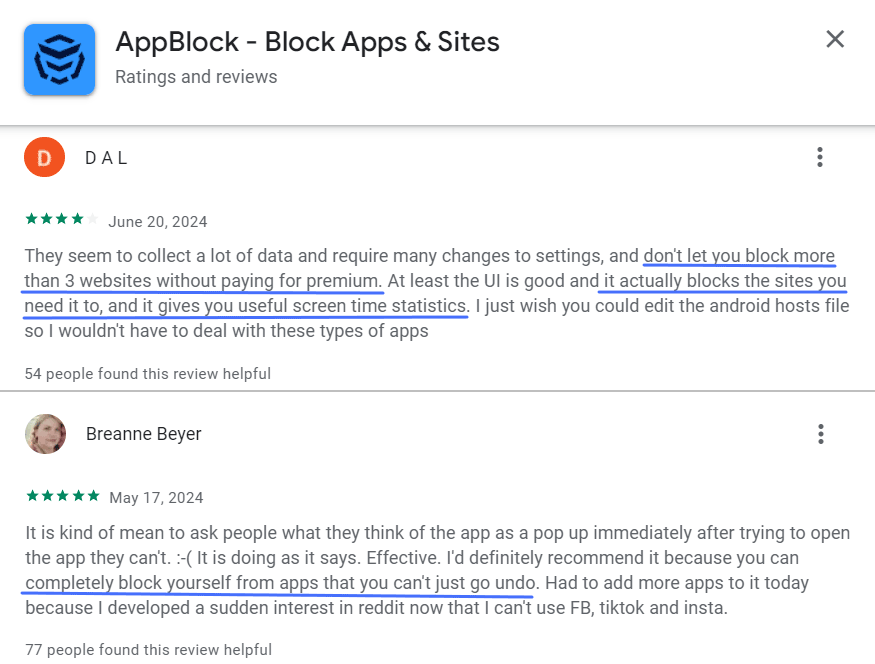Select the reviewer name Breanne Beyer
875x664 pixels.
point(144,434)
